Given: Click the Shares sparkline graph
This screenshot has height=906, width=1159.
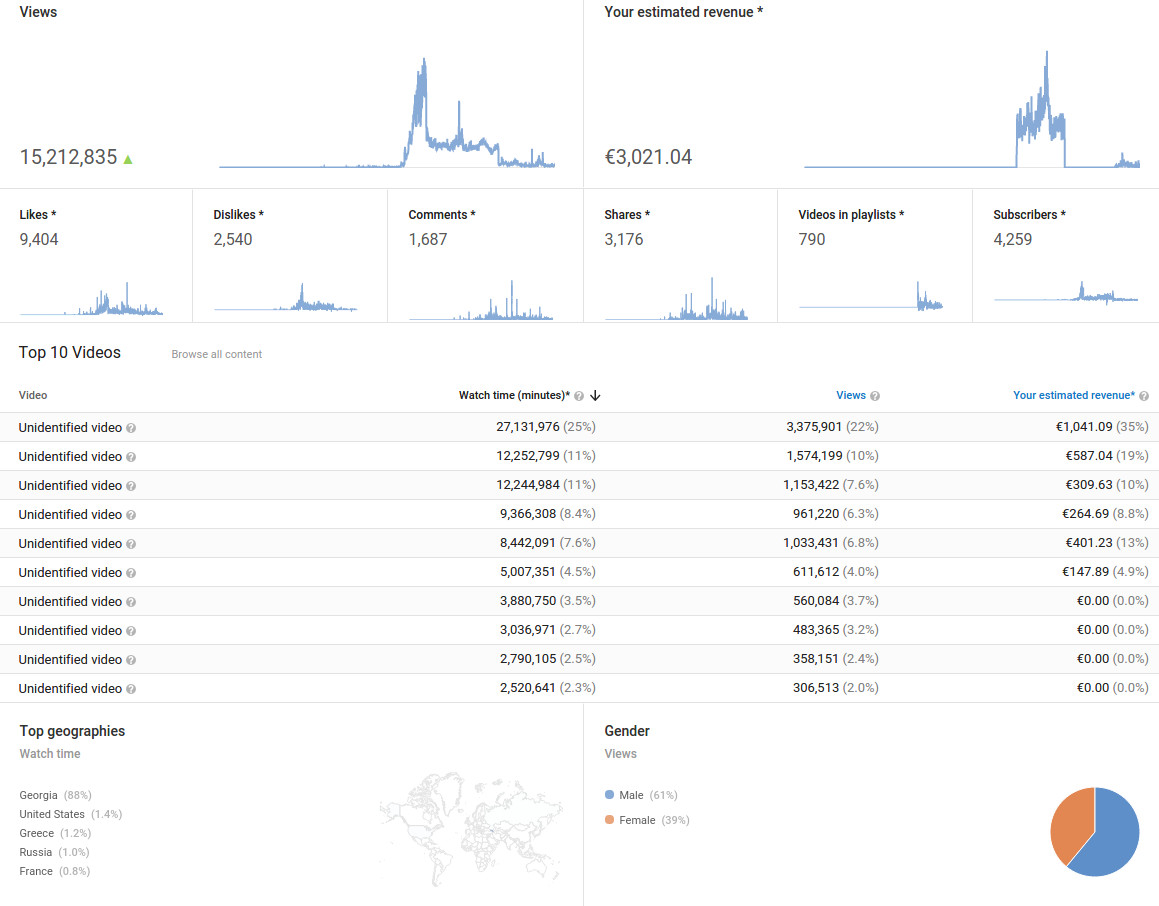Looking at the screenshot, I should point(676,299).
